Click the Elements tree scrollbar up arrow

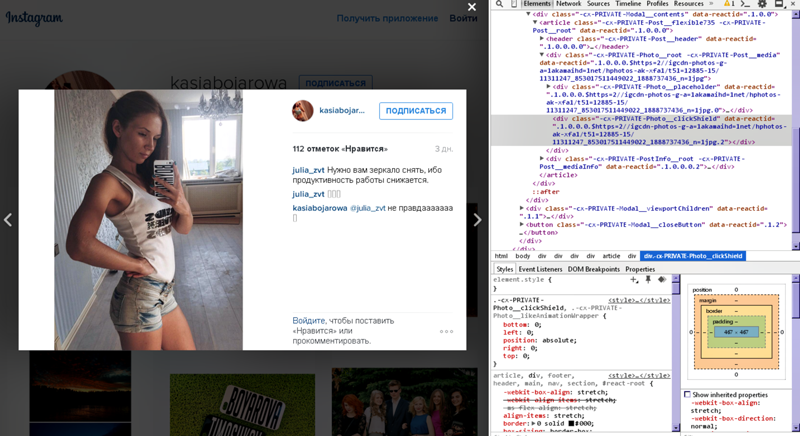click(796, 15)
